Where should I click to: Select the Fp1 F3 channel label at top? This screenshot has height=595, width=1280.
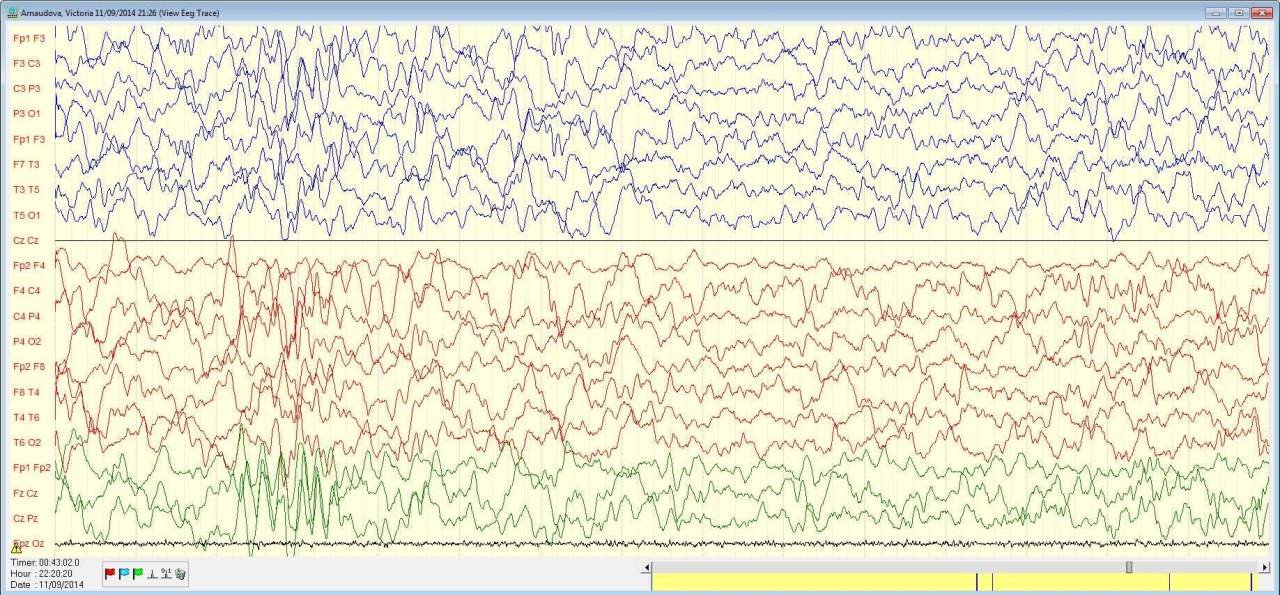point(28,38)
